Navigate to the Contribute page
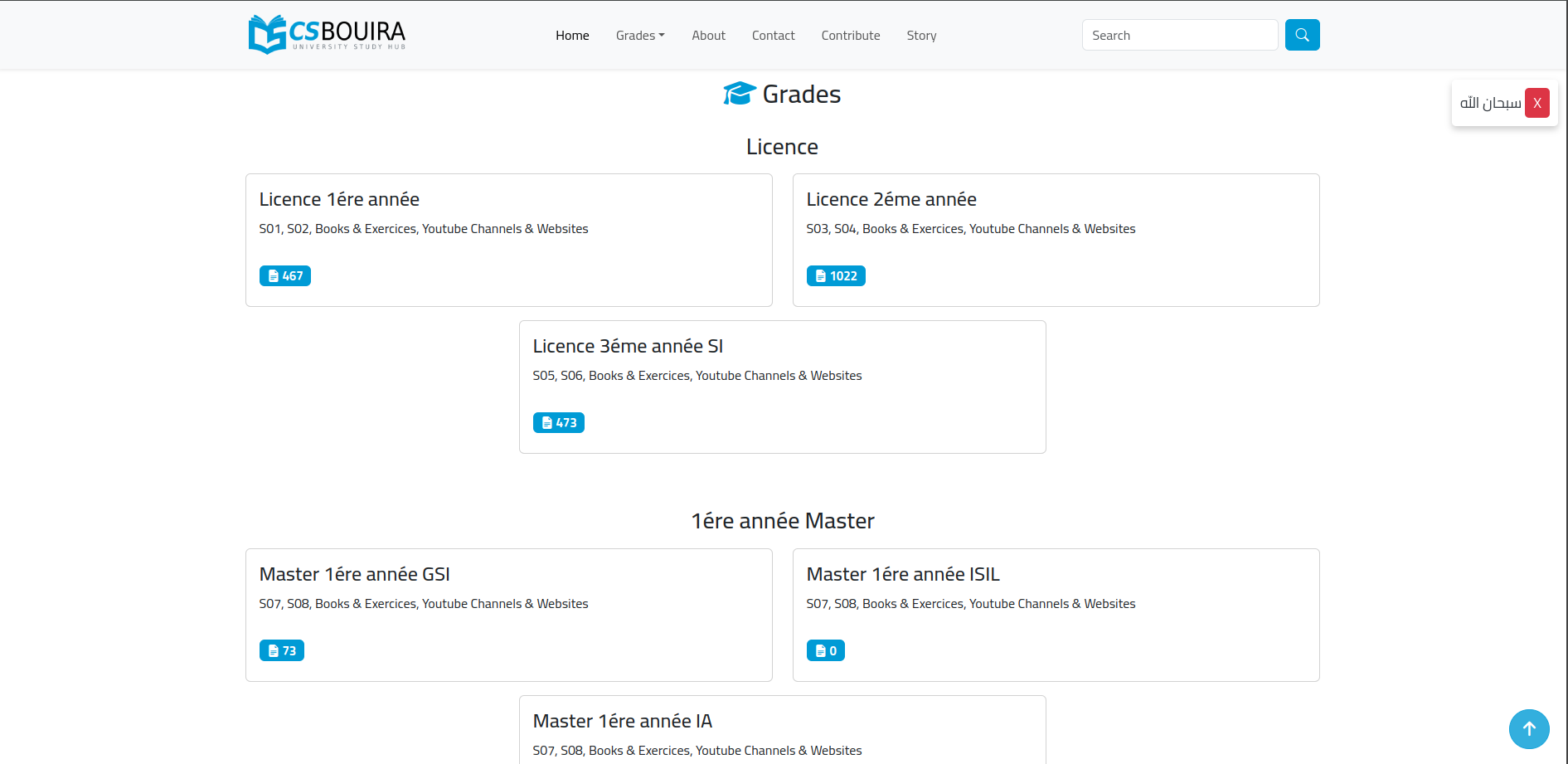 850,36
